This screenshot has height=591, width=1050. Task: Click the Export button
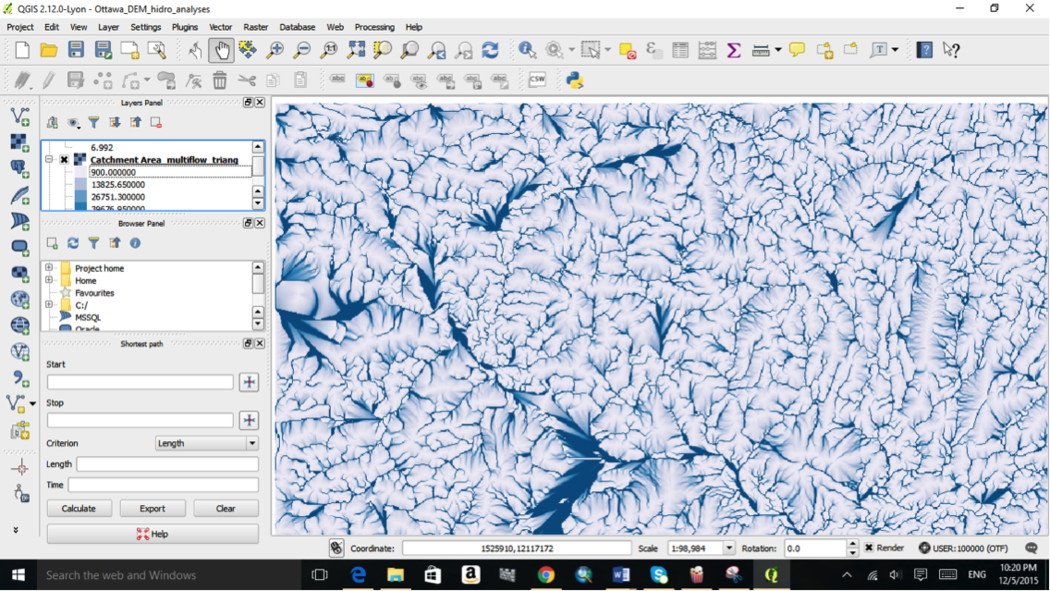click(152, 508)
